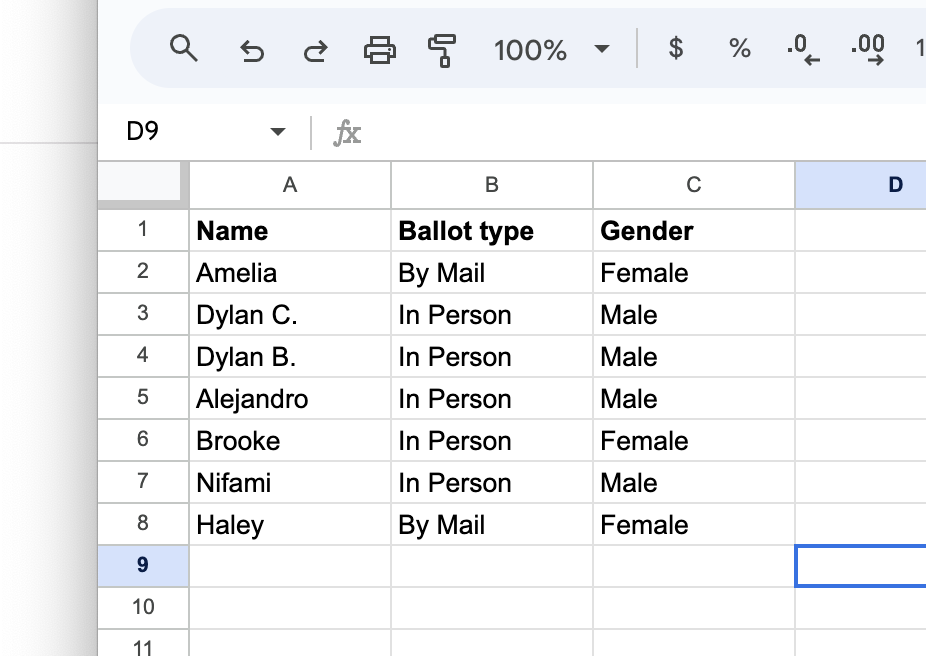Open the search menus magnifier icon

pos(183,48)
